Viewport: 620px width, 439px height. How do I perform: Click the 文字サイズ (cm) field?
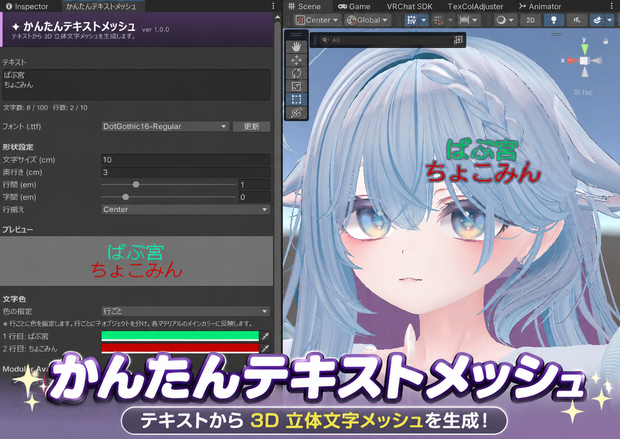(x=185, y=159)
